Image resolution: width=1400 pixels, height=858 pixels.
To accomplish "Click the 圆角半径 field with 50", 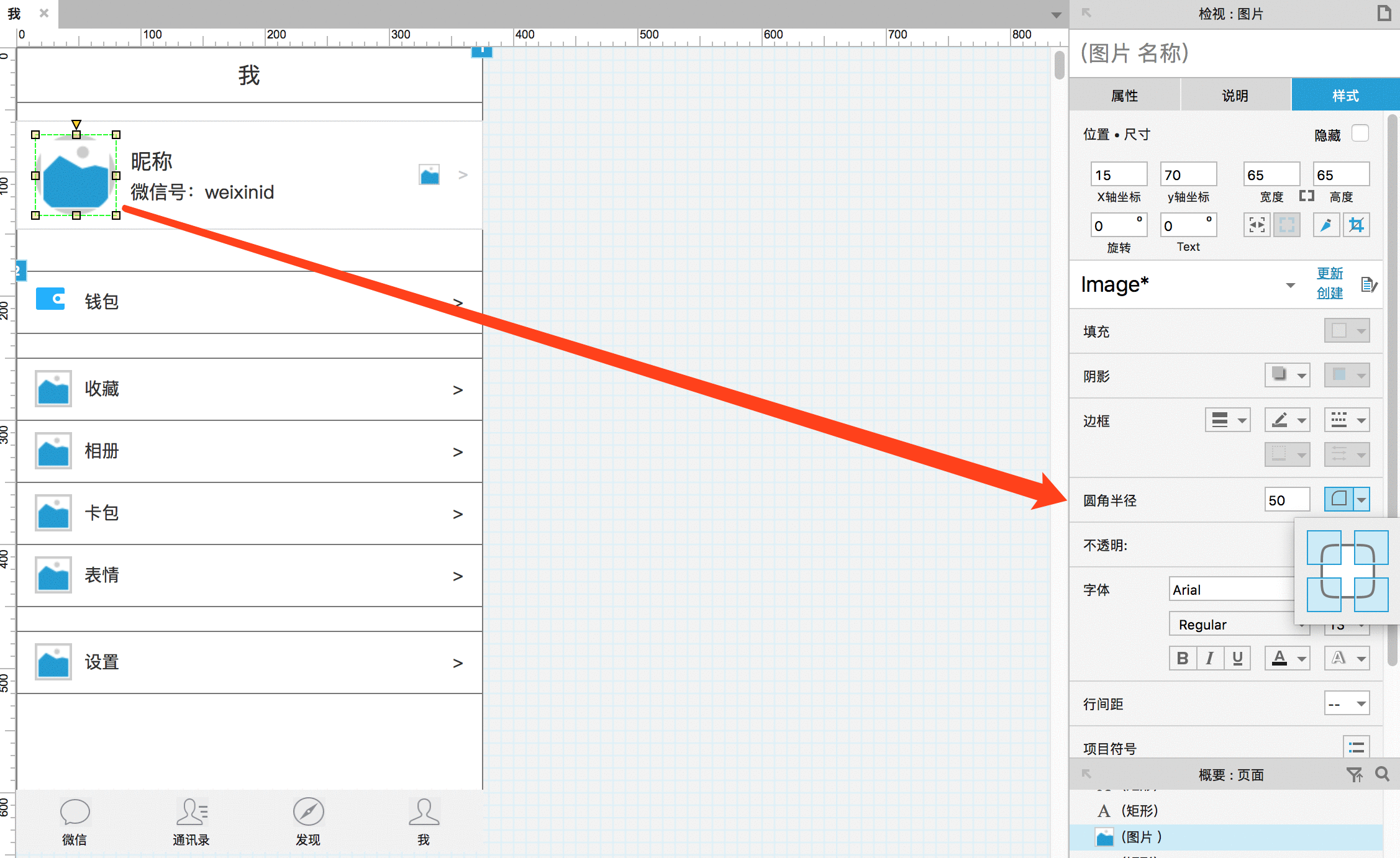I will click(1287, 500).
